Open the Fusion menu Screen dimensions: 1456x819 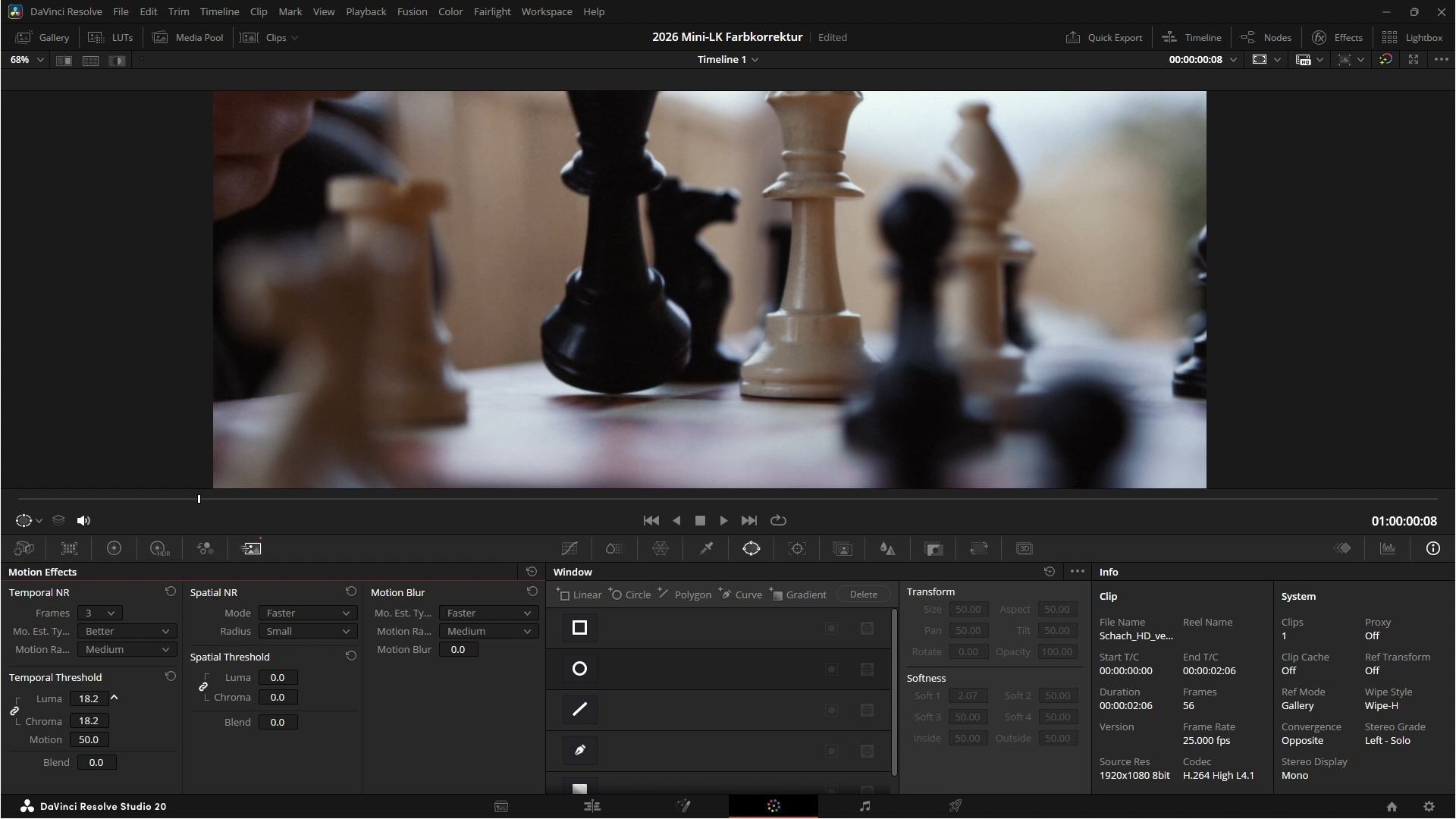(x=412, y=11)
